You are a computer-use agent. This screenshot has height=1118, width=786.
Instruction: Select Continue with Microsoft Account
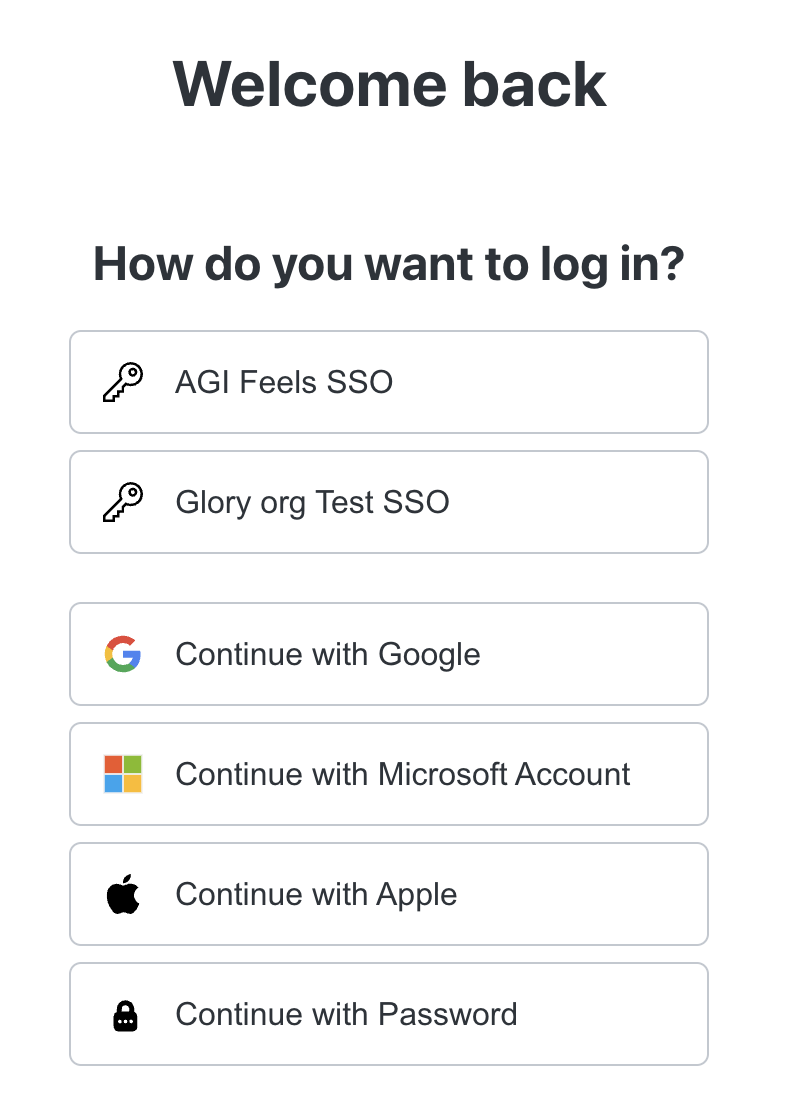(388, 774)
